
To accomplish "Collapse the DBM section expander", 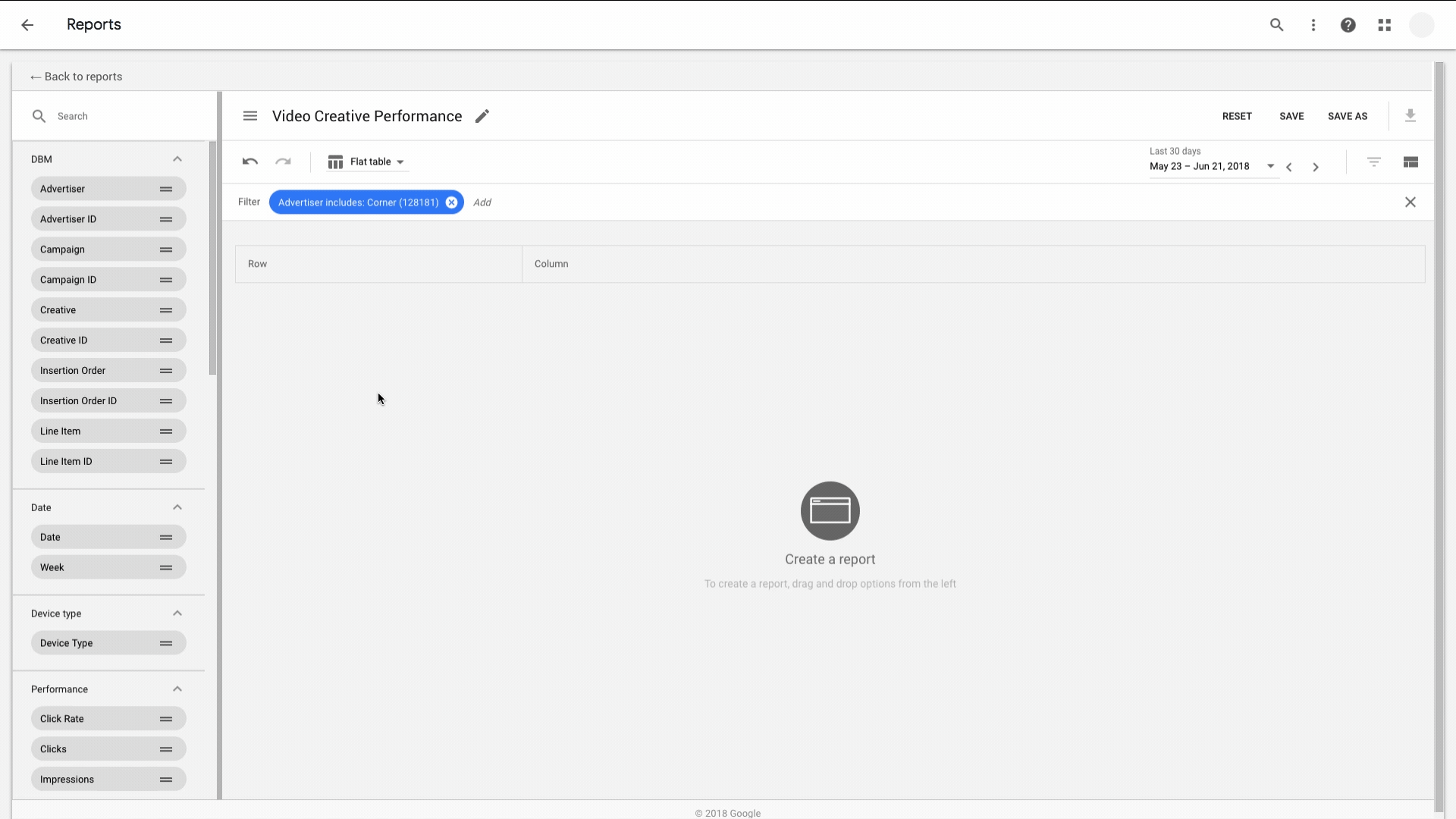I will 177,158.
